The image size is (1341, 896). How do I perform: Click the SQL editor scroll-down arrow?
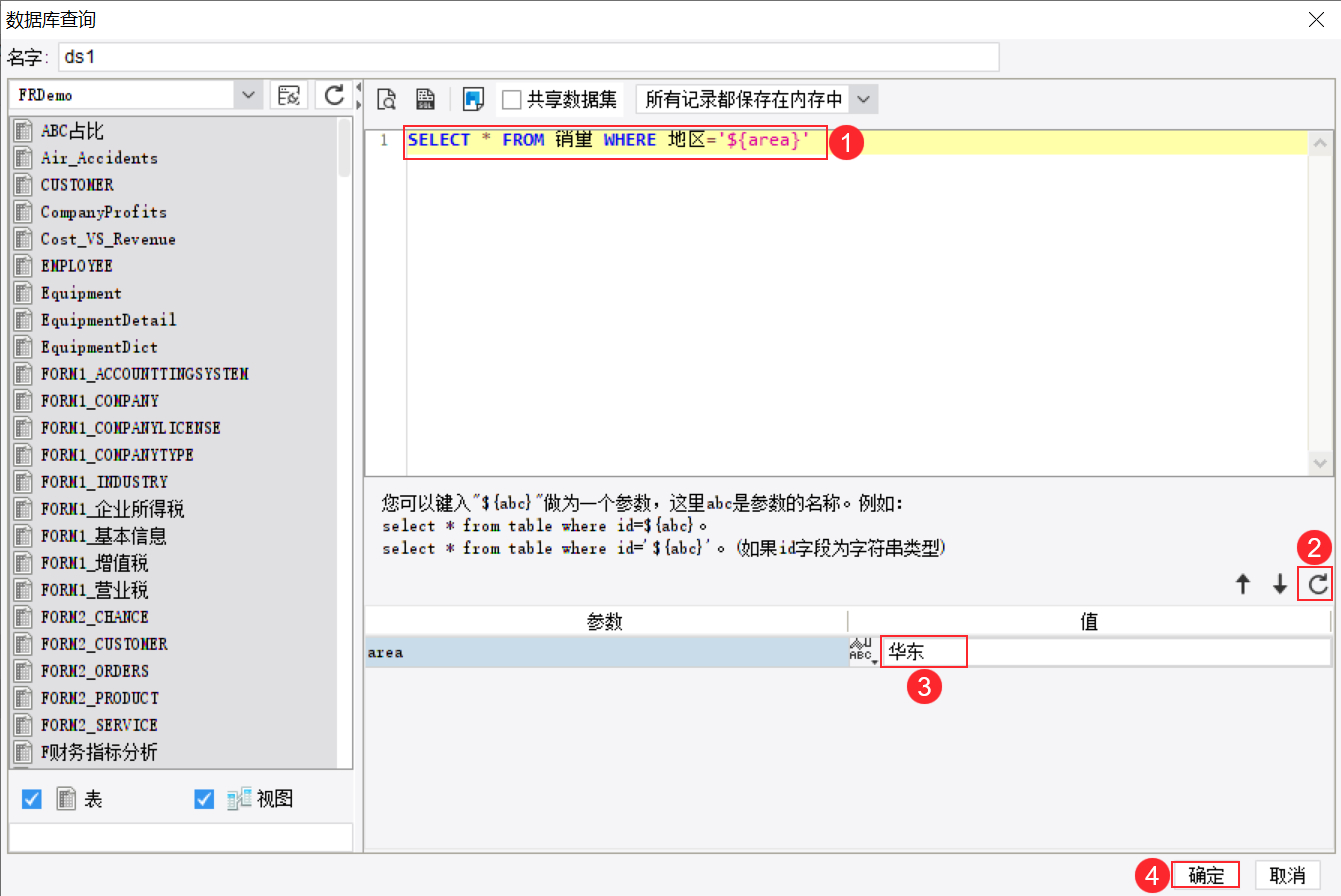pos(1319,463)
